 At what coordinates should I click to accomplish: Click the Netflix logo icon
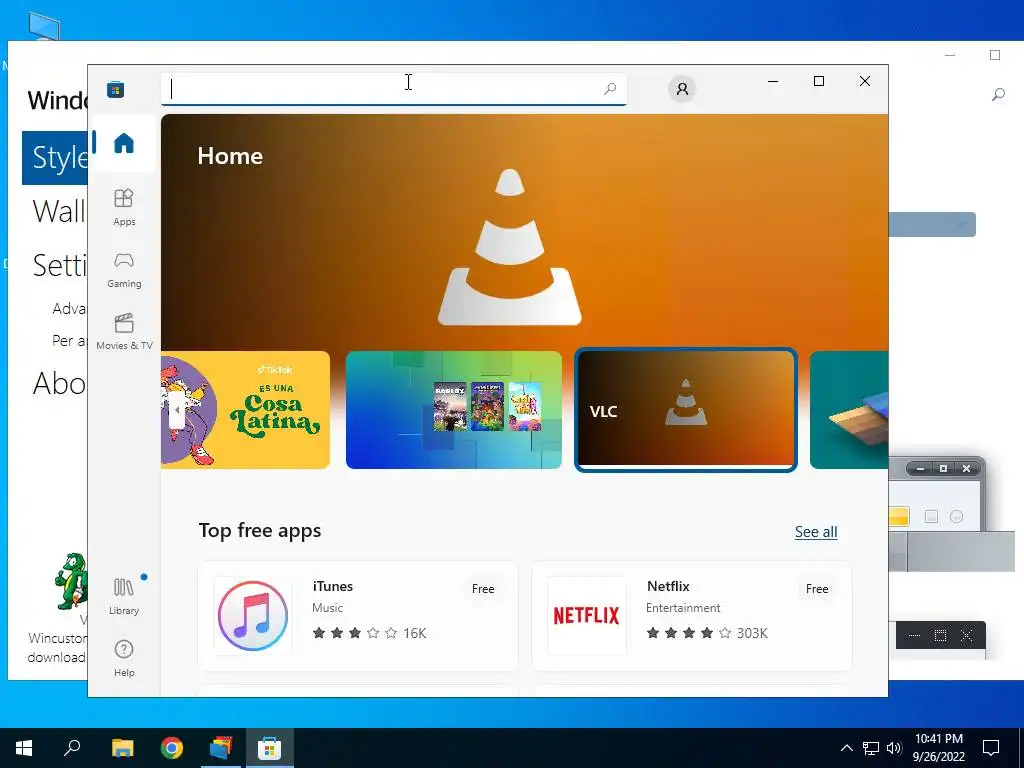[x=586, y=615]
